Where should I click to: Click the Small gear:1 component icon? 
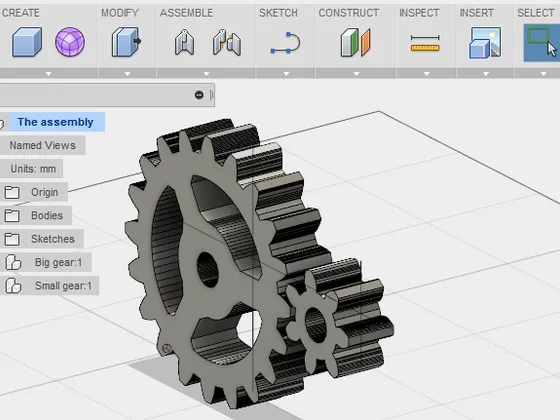coord(13,286)
